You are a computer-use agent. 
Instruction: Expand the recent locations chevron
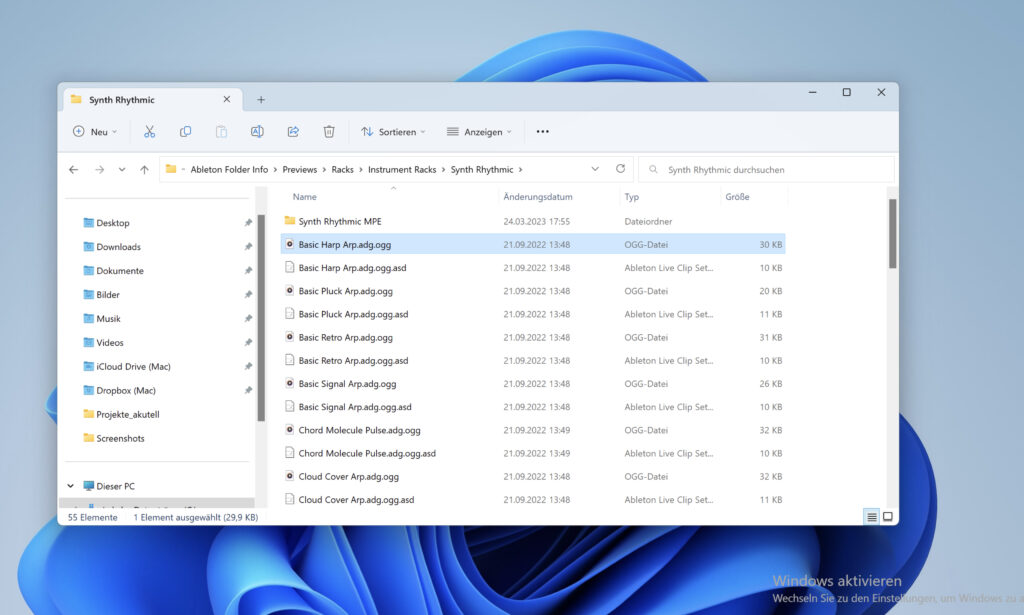[x=122, y=170]
